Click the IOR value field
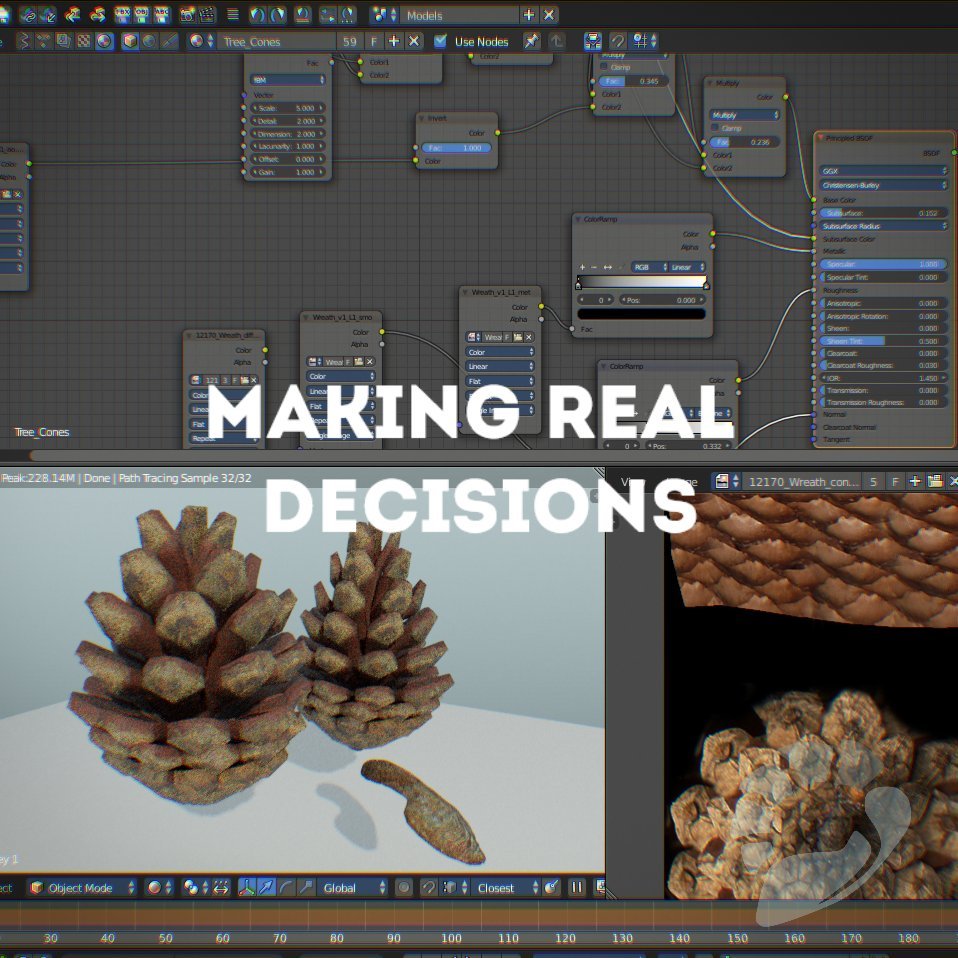Viewport: 958px width, 958px height. coord(883,378)
